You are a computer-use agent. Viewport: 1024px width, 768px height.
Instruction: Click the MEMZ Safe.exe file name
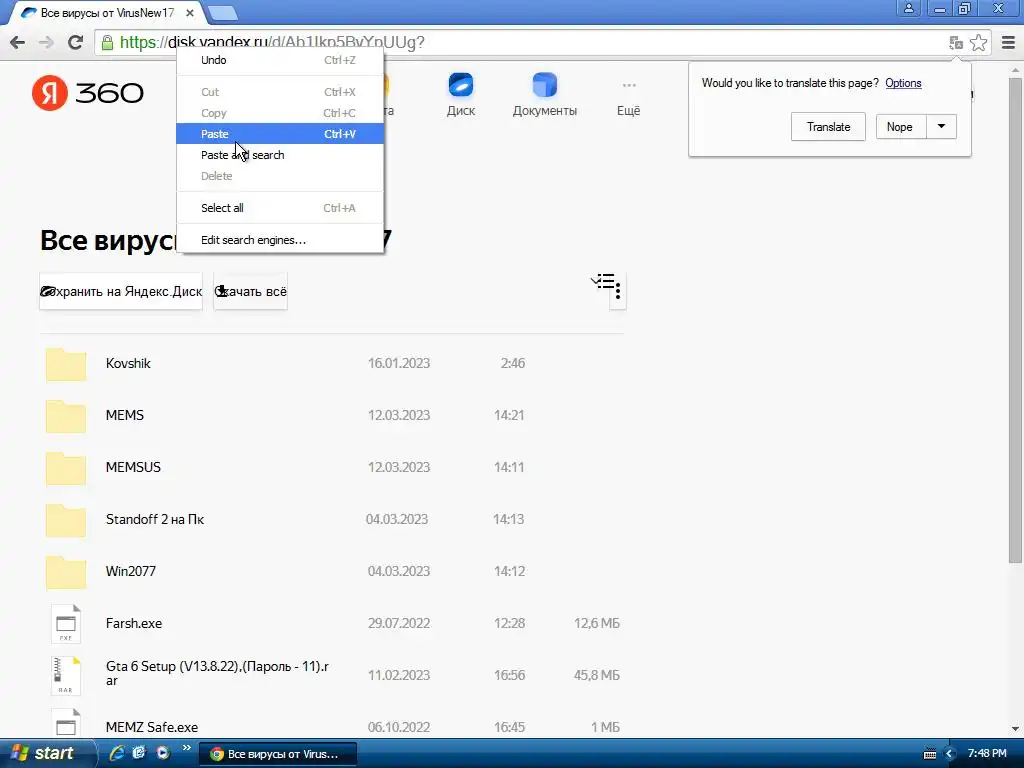pos(152,728)
